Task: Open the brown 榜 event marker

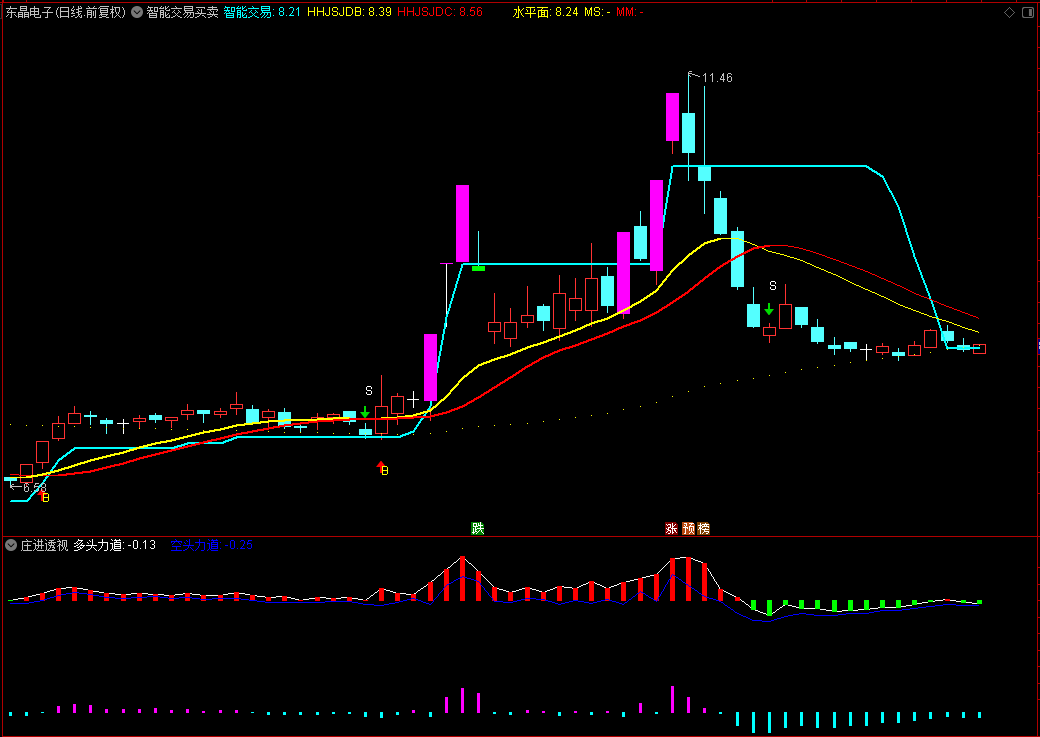Action: click(704, 528)
